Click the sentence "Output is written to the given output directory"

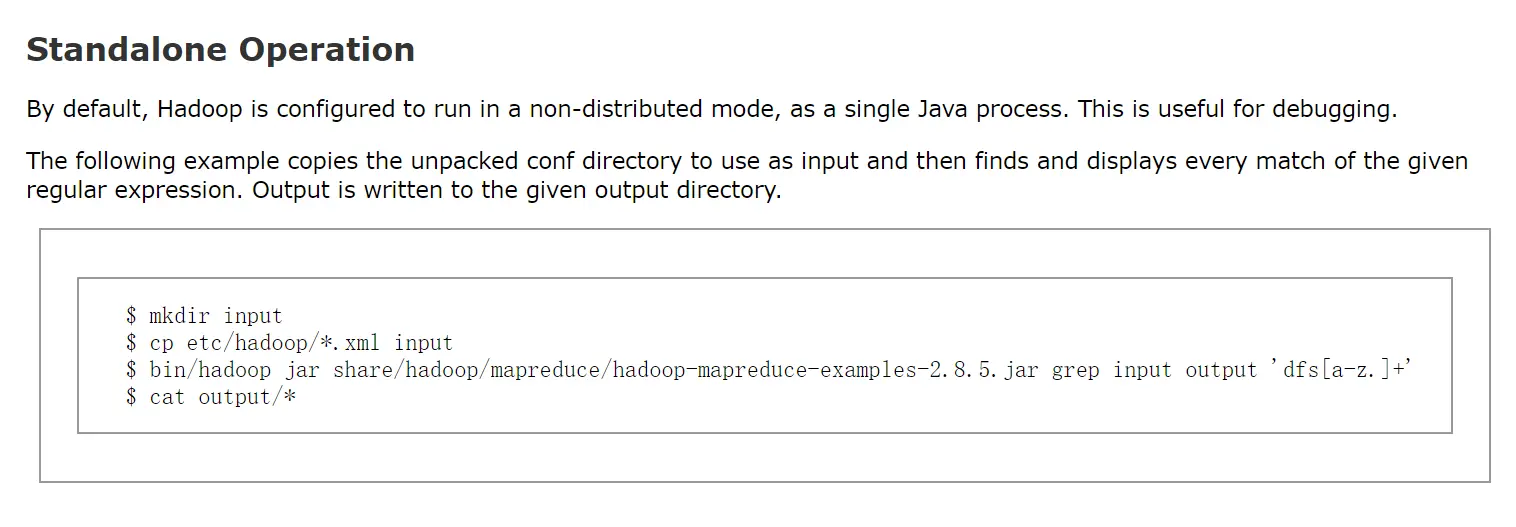pos(516,190)
